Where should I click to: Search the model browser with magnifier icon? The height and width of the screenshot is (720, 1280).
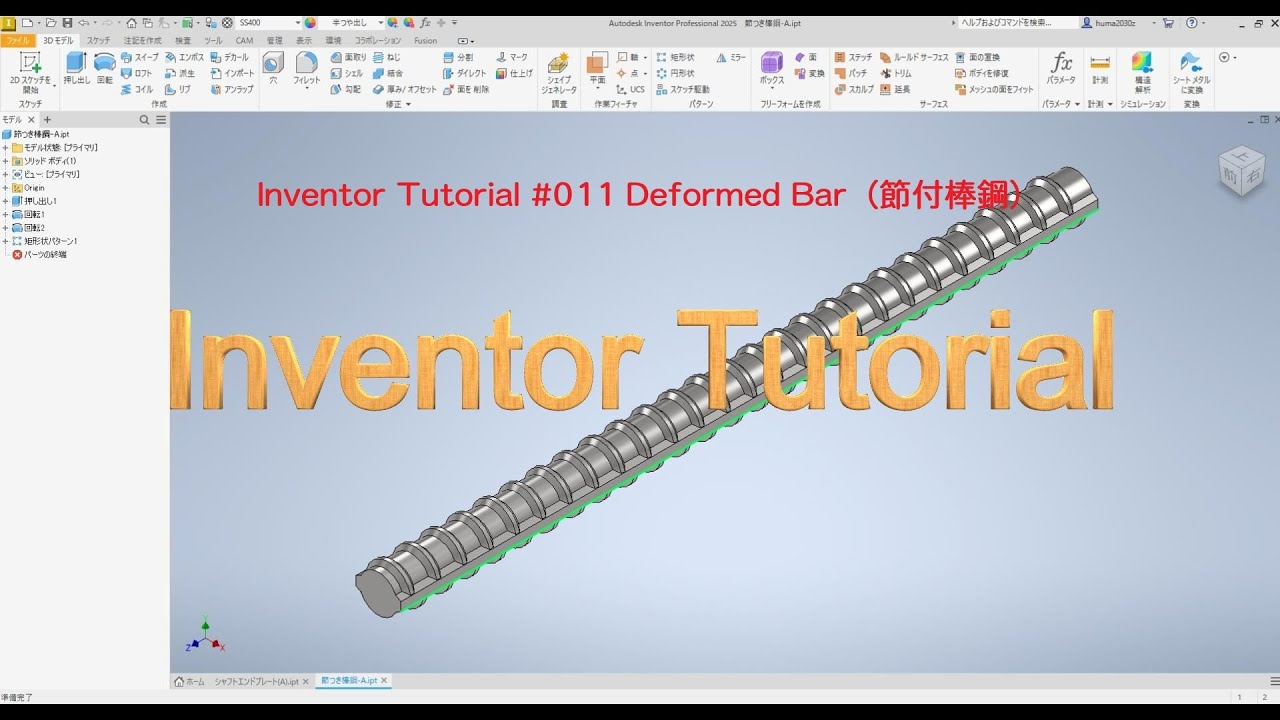coord(144,120)
